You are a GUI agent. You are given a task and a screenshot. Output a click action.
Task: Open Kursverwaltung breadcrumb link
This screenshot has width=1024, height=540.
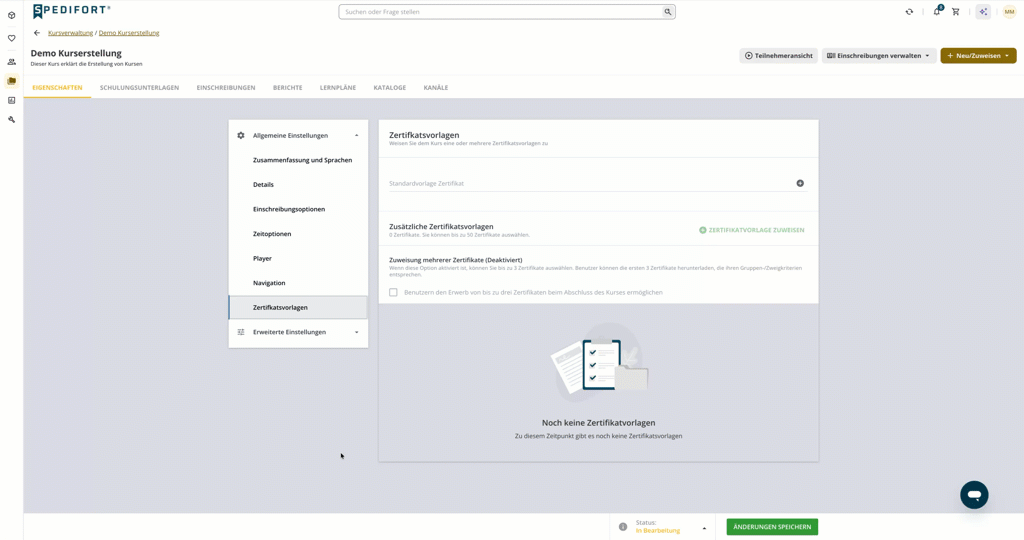(71, 33)
